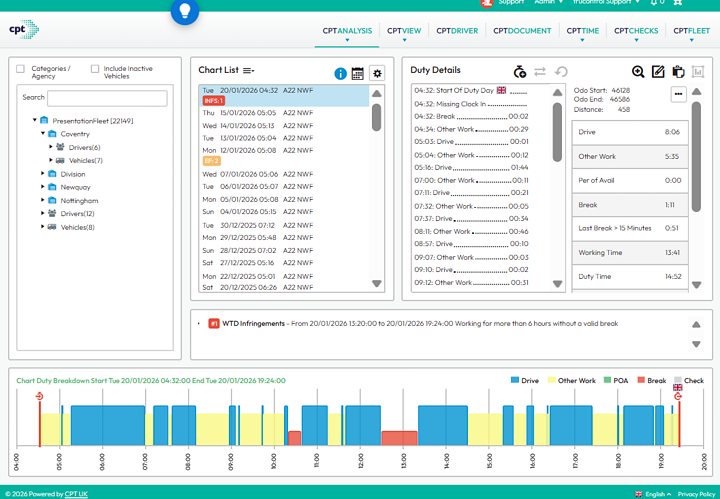Open the English language dropdown

click(x=658, y=494)
